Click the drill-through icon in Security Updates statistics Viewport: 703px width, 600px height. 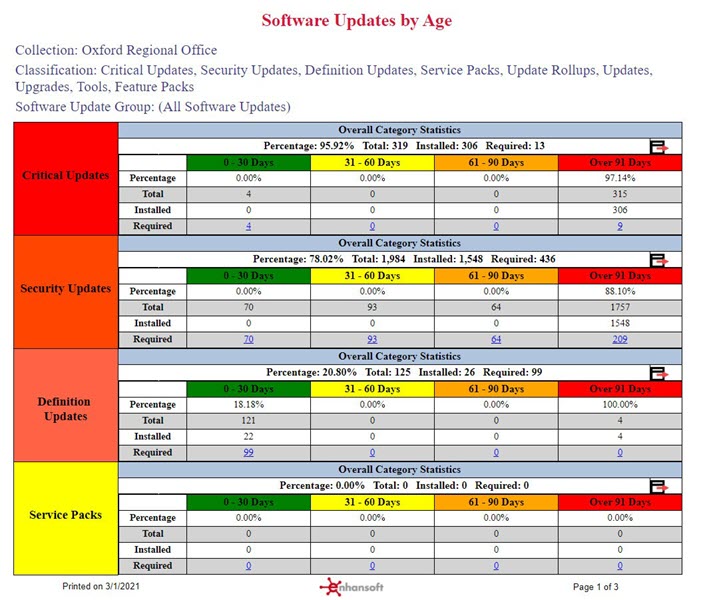tap(659, 259)
